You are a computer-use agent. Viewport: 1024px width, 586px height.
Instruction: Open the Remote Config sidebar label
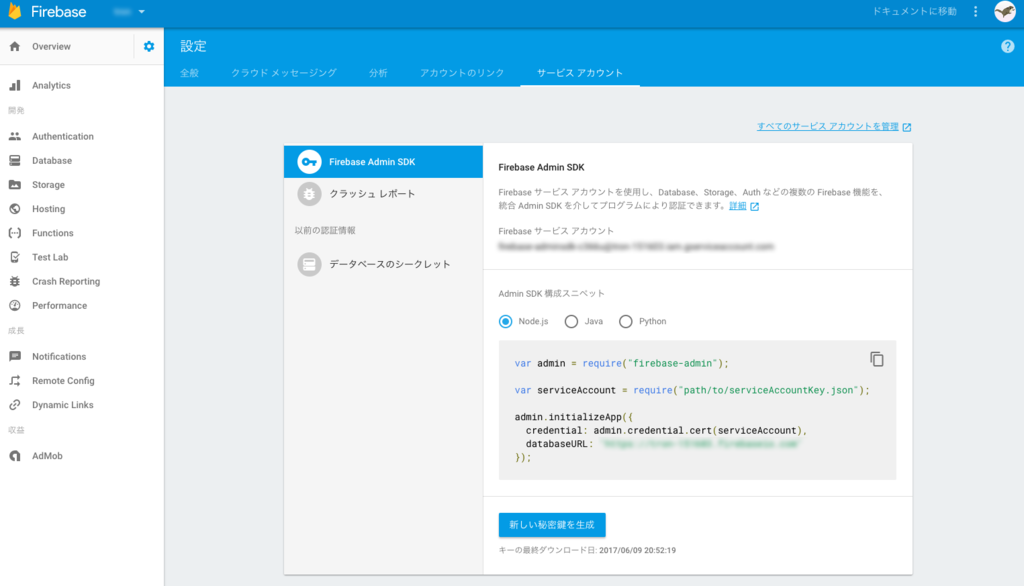(63, 381)
